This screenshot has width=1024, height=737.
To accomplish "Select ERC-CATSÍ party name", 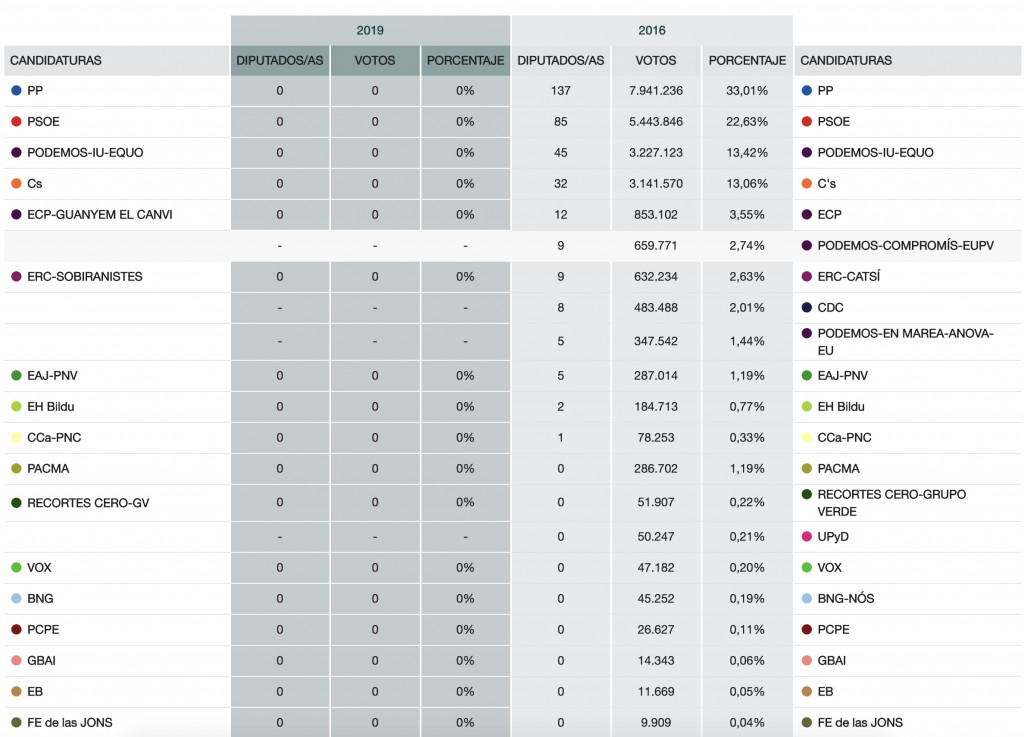I will 849,276.
